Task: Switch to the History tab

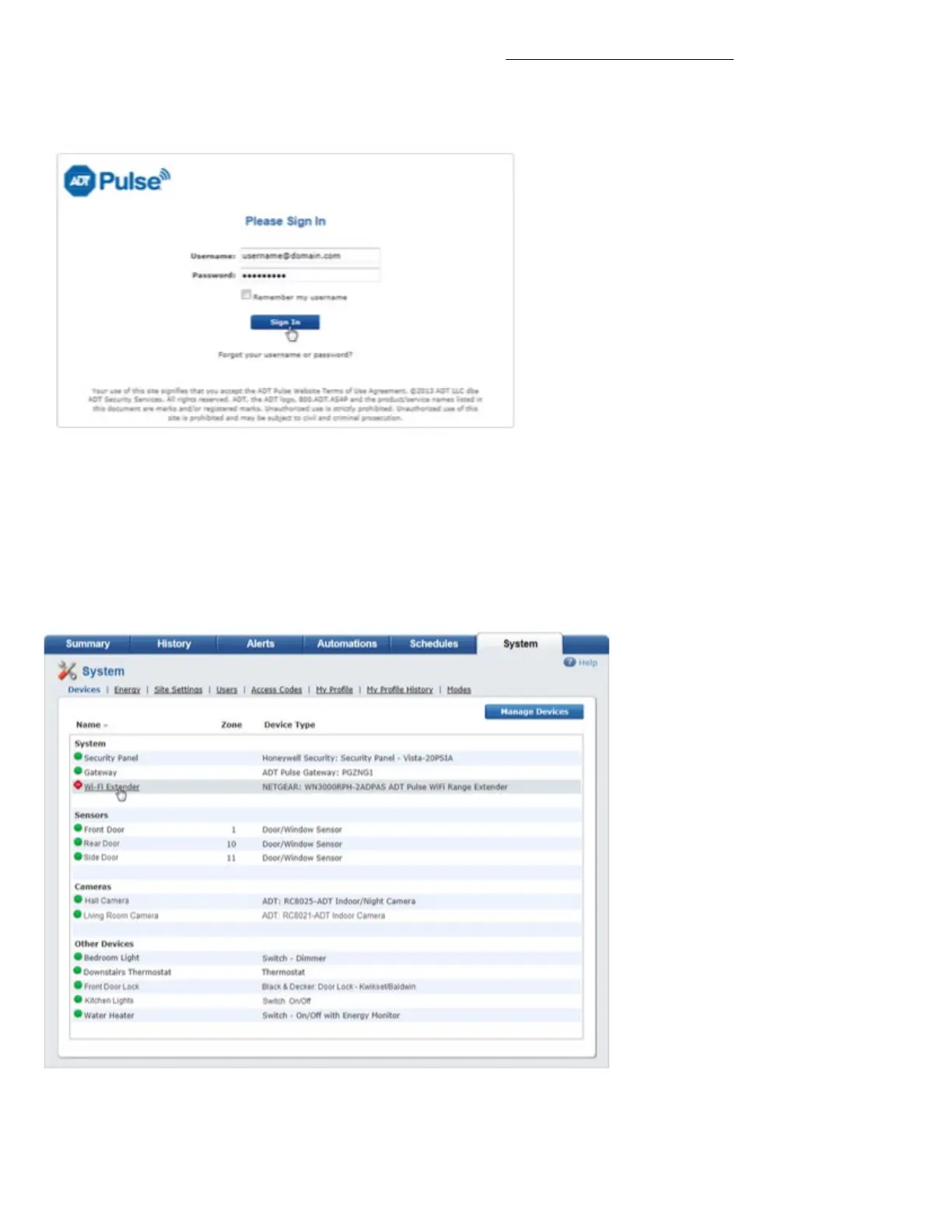Action: tap(173, 644)
